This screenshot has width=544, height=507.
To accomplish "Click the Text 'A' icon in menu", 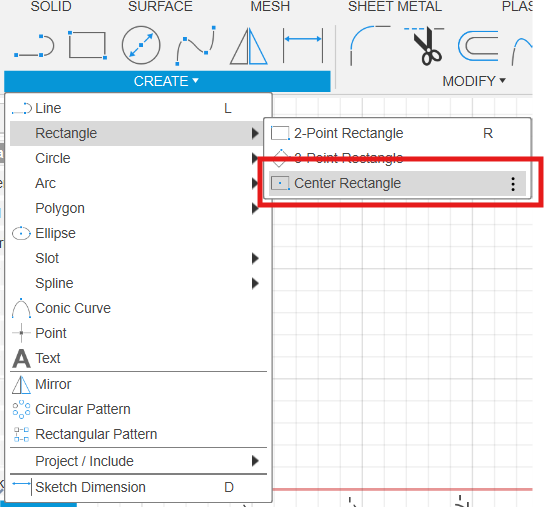I will coord(21,358).
